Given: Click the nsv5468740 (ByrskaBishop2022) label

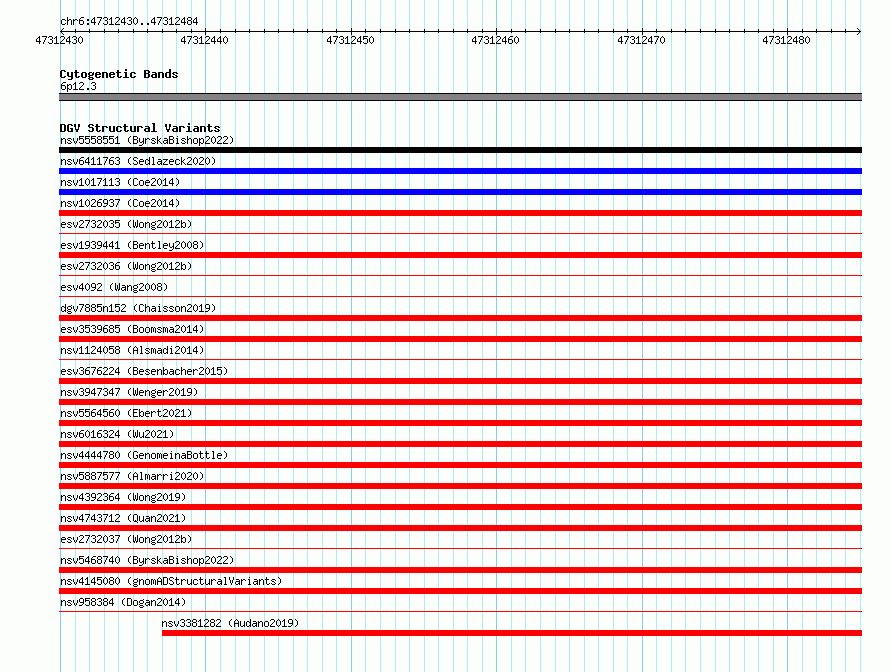Looking at the screenshot, I should click(147, 560).
